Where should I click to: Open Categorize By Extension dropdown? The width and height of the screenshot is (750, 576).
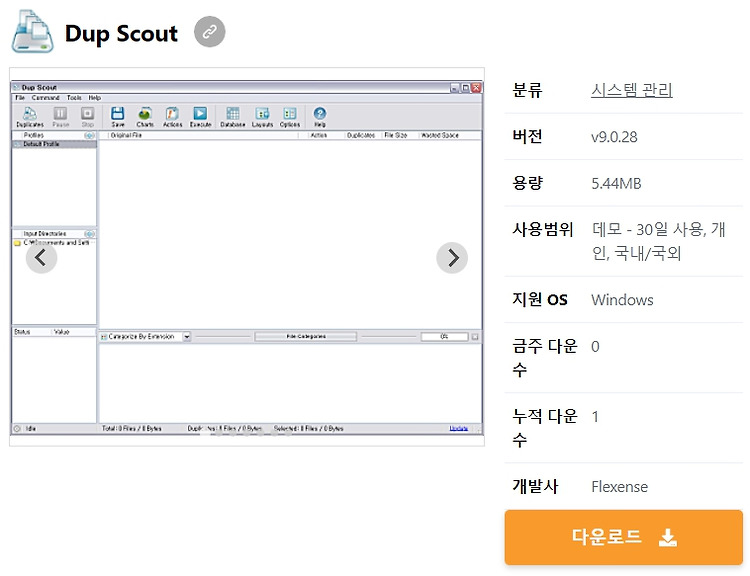(x=145, y=337)
